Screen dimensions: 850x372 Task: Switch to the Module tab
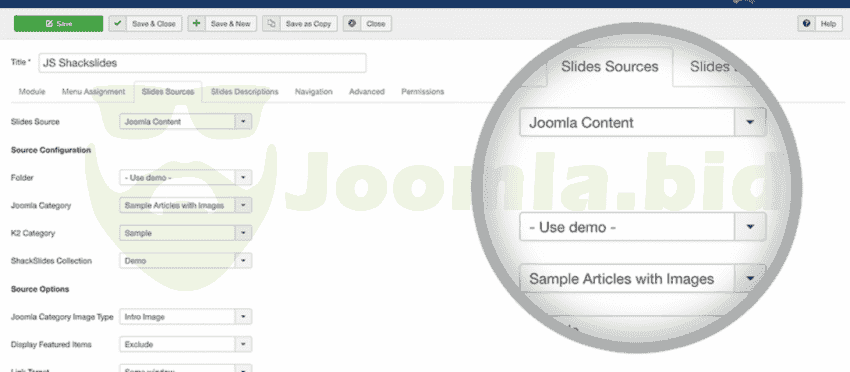pos(32,92)
